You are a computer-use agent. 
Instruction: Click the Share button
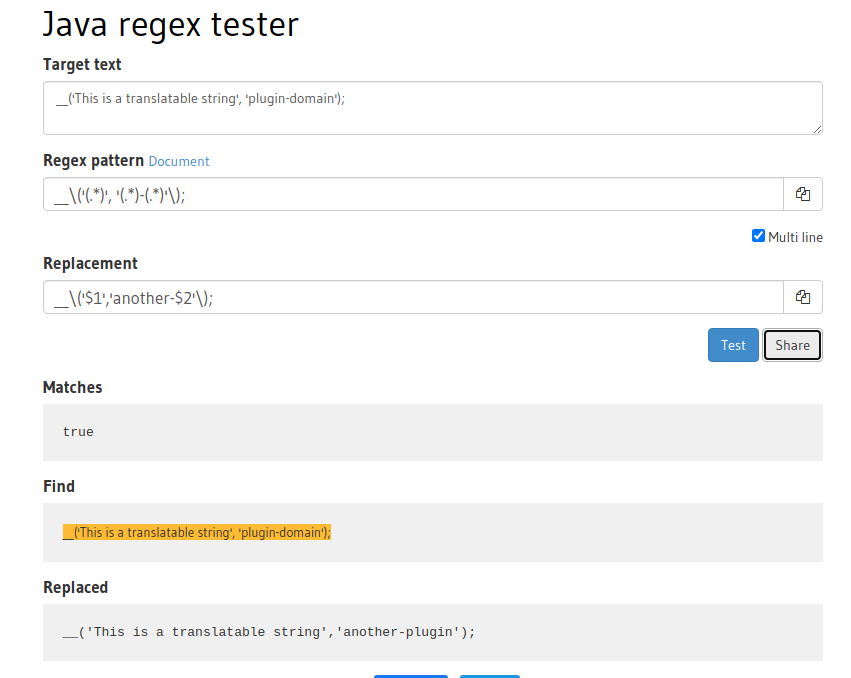point(792,345)
